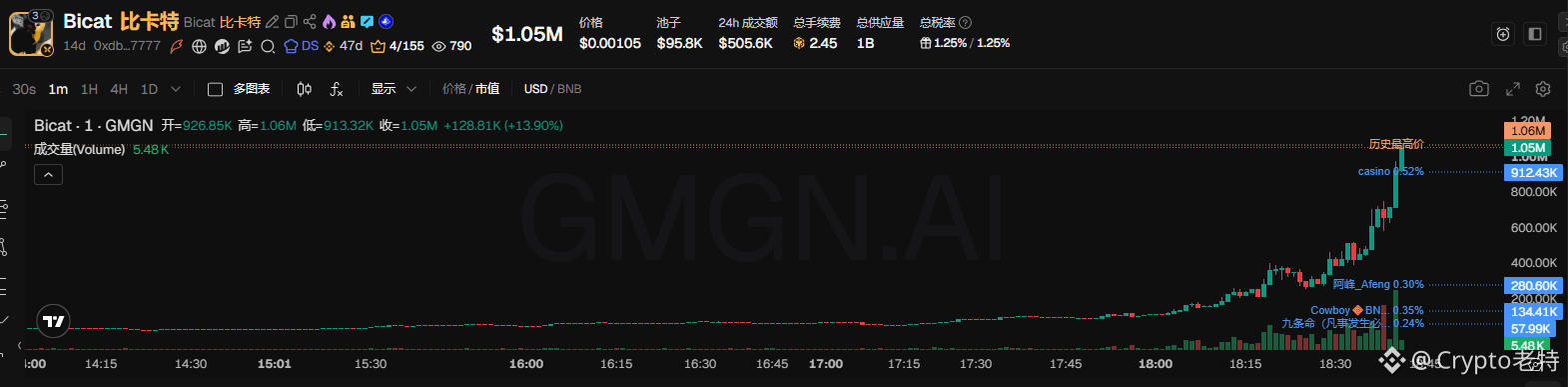Click the 总税率 help question icon

point(965,22)
